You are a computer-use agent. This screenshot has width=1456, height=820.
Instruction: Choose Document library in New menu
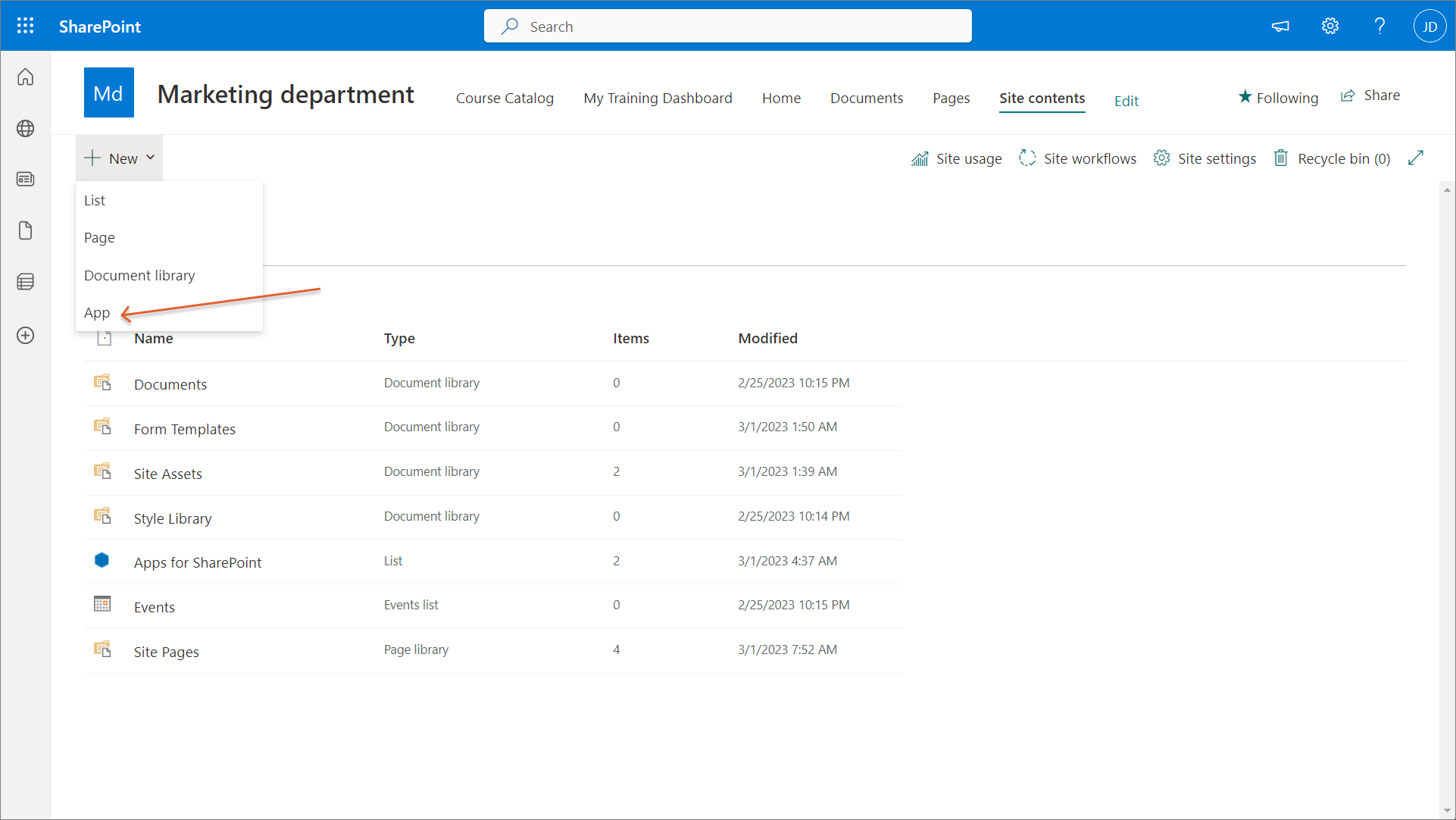pos(139,276)
